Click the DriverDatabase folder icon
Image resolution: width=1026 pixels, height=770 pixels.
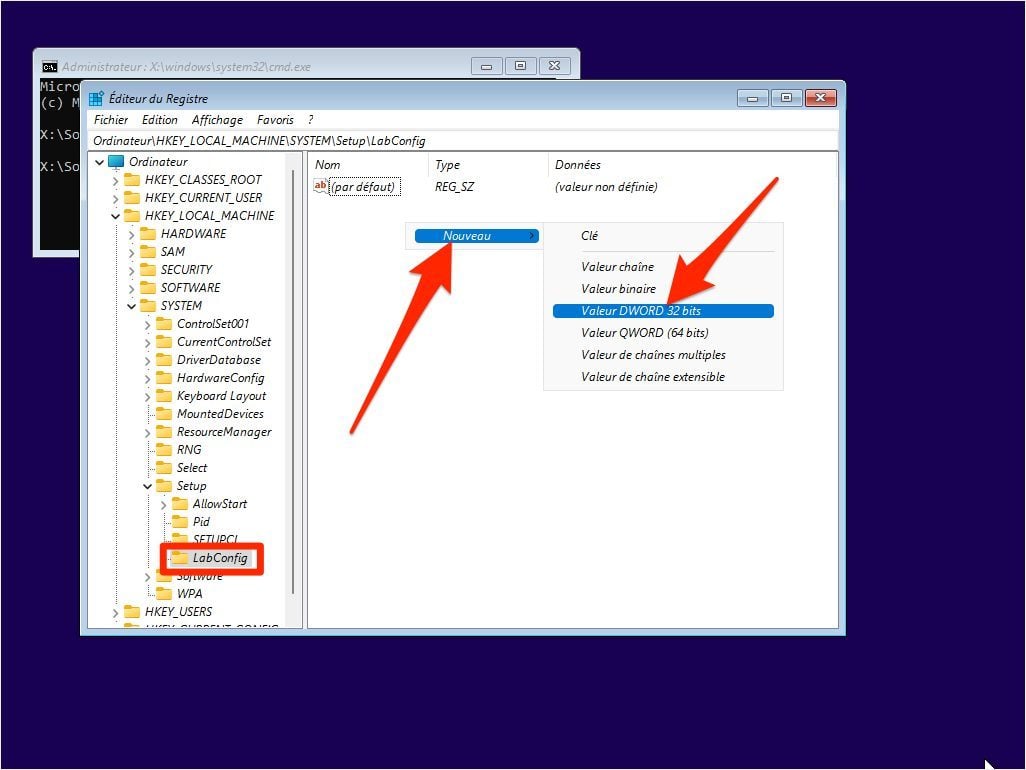pos(164,360)
